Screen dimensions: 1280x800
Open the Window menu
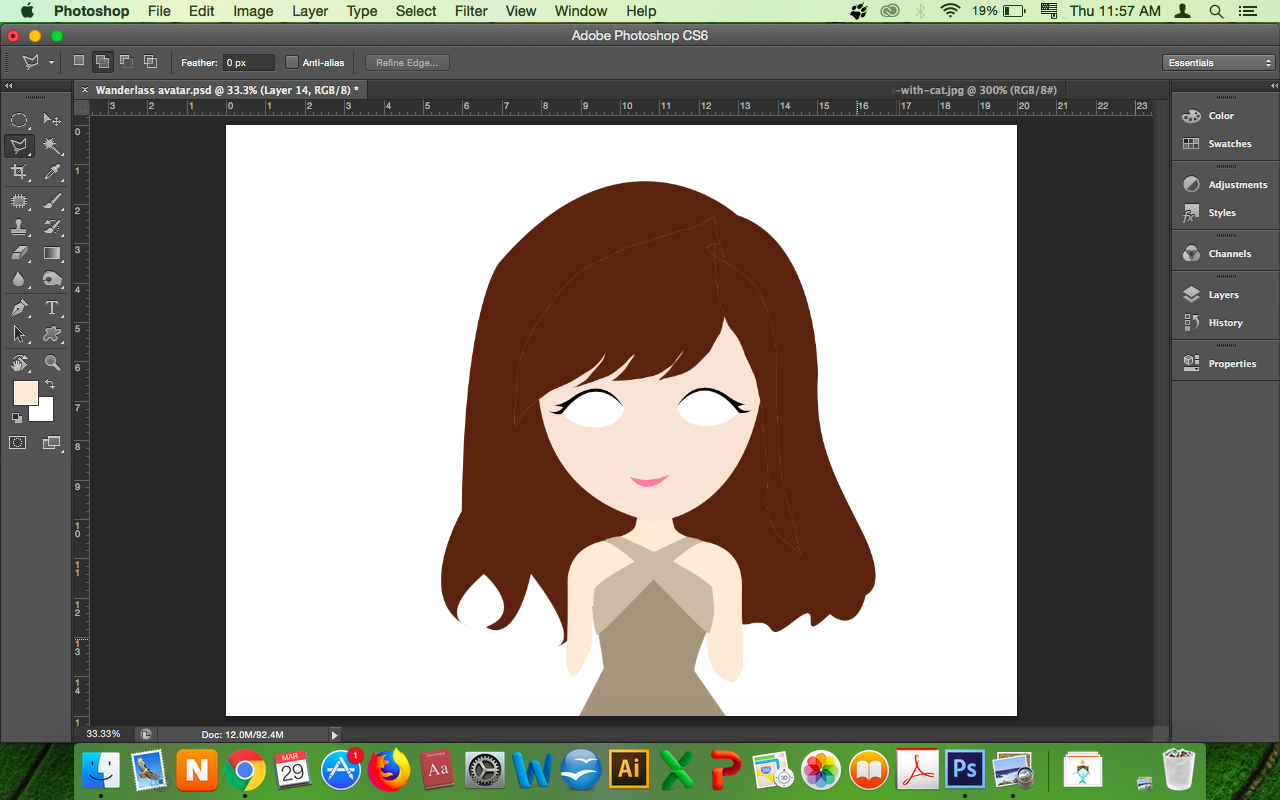click(x=581, y=11)
